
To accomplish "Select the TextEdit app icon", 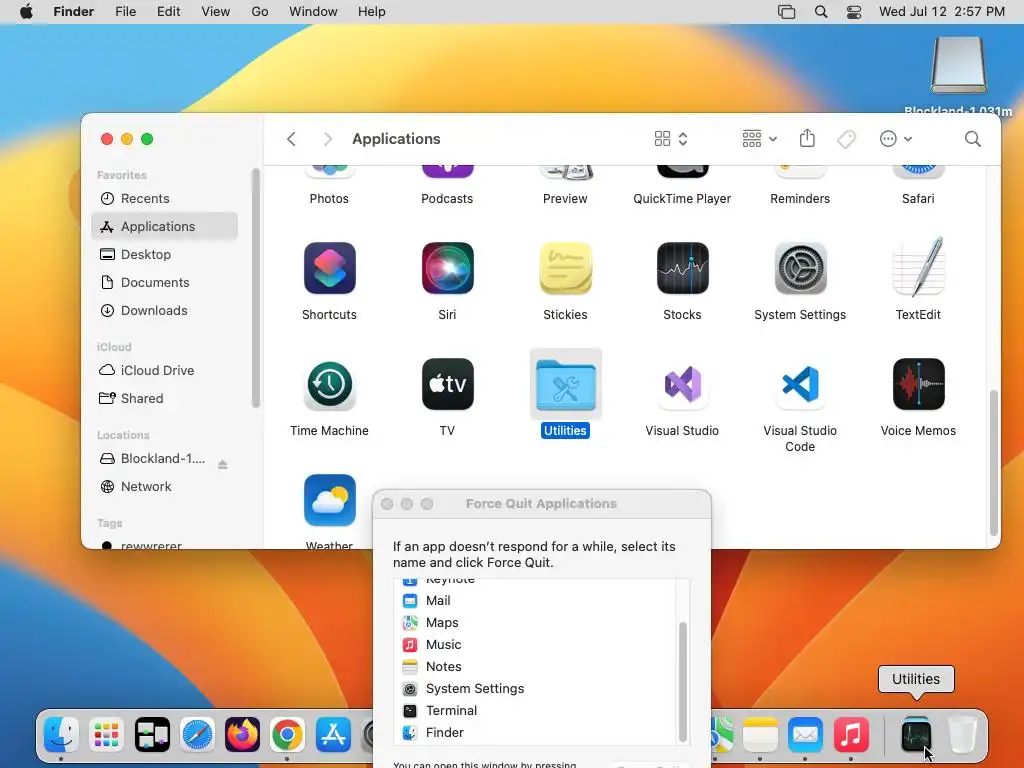I will click(918, 267).
